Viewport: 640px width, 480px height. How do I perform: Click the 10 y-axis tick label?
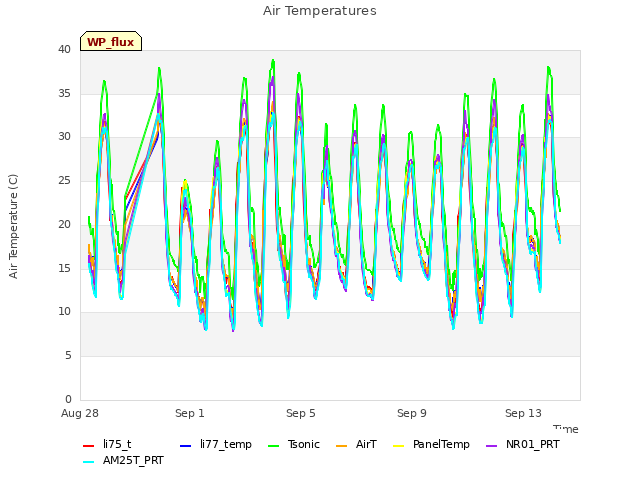point(64,311)
